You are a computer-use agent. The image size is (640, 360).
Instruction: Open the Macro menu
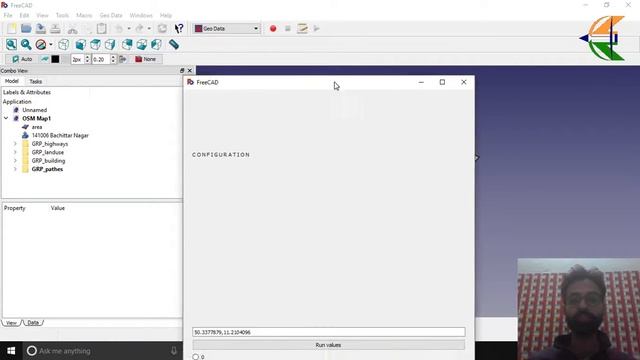(x=84, y=15)
